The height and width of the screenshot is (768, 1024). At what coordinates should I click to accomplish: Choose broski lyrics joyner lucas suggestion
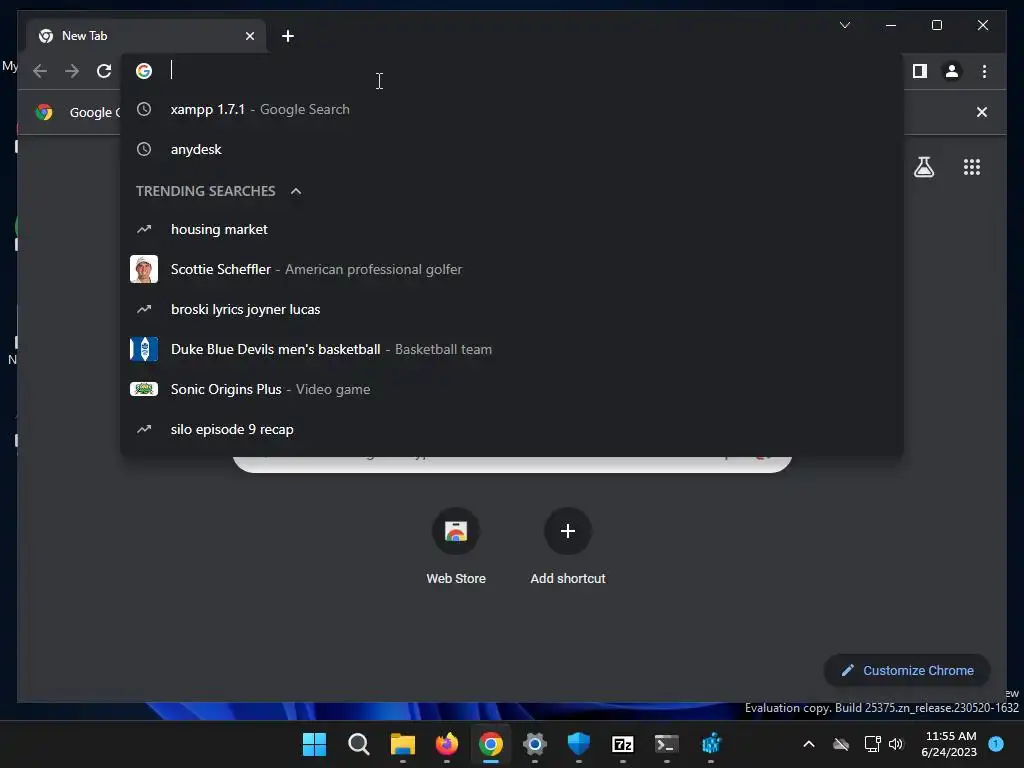point(512,309)
